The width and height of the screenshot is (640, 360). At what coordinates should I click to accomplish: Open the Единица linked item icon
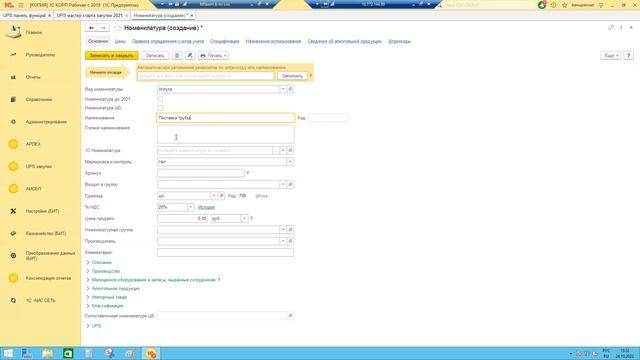click(x=221, y=196)
